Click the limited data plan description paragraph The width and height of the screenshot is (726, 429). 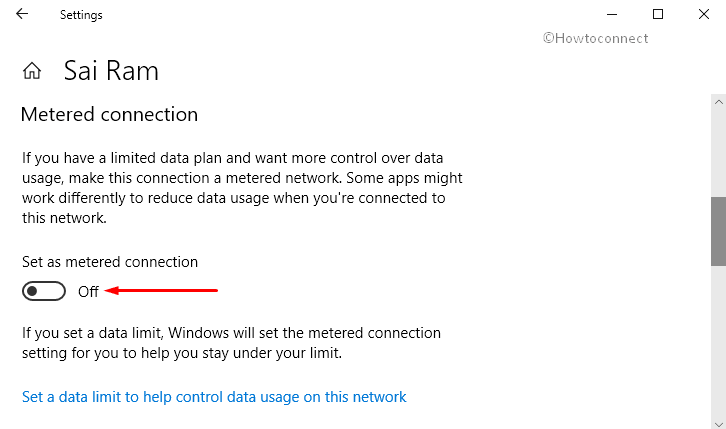click(x=242, y=188)
